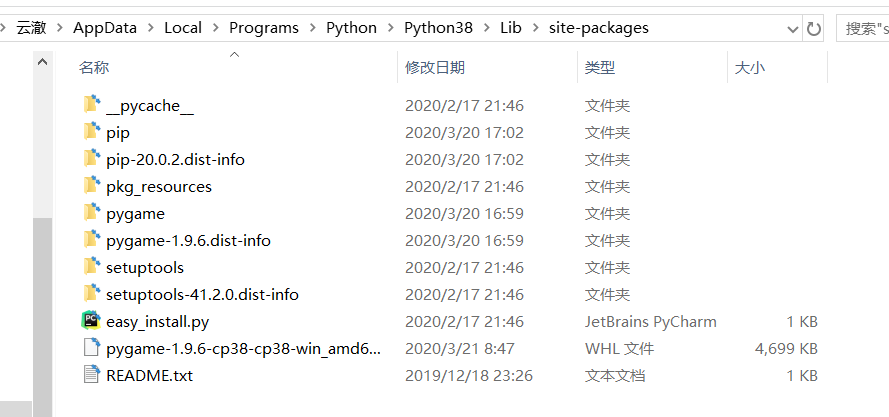Viewport: 889px width, 417px height.
Task: Navigate to AppData in the breadcrumb
Action: pyautogui.click(x=105, y=28)
